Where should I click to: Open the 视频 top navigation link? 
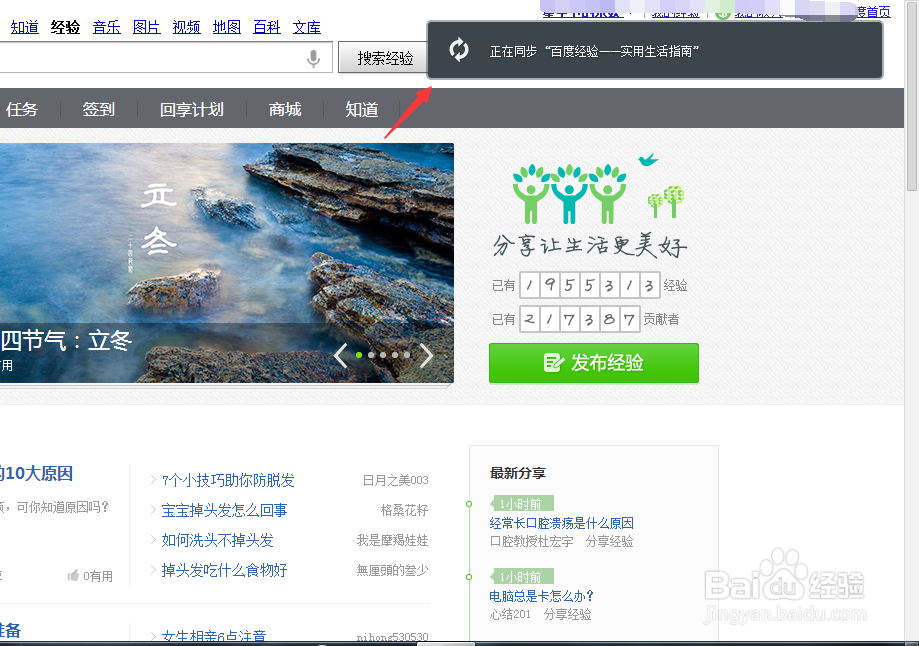(186, 27)
